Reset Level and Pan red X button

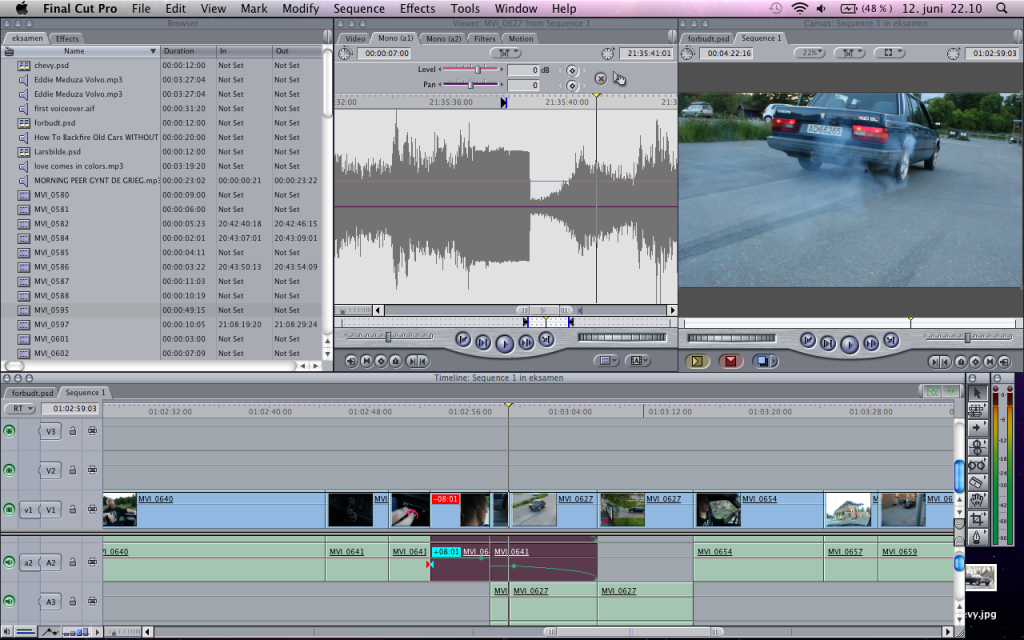(600, 78)
